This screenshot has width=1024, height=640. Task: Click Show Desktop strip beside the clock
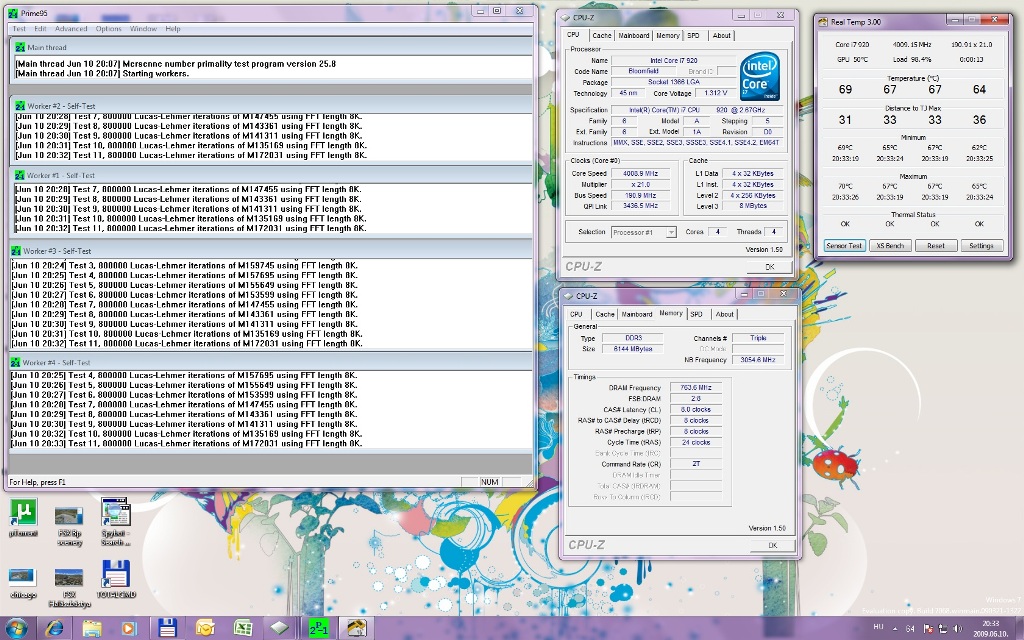click(x=1019, y=628)
